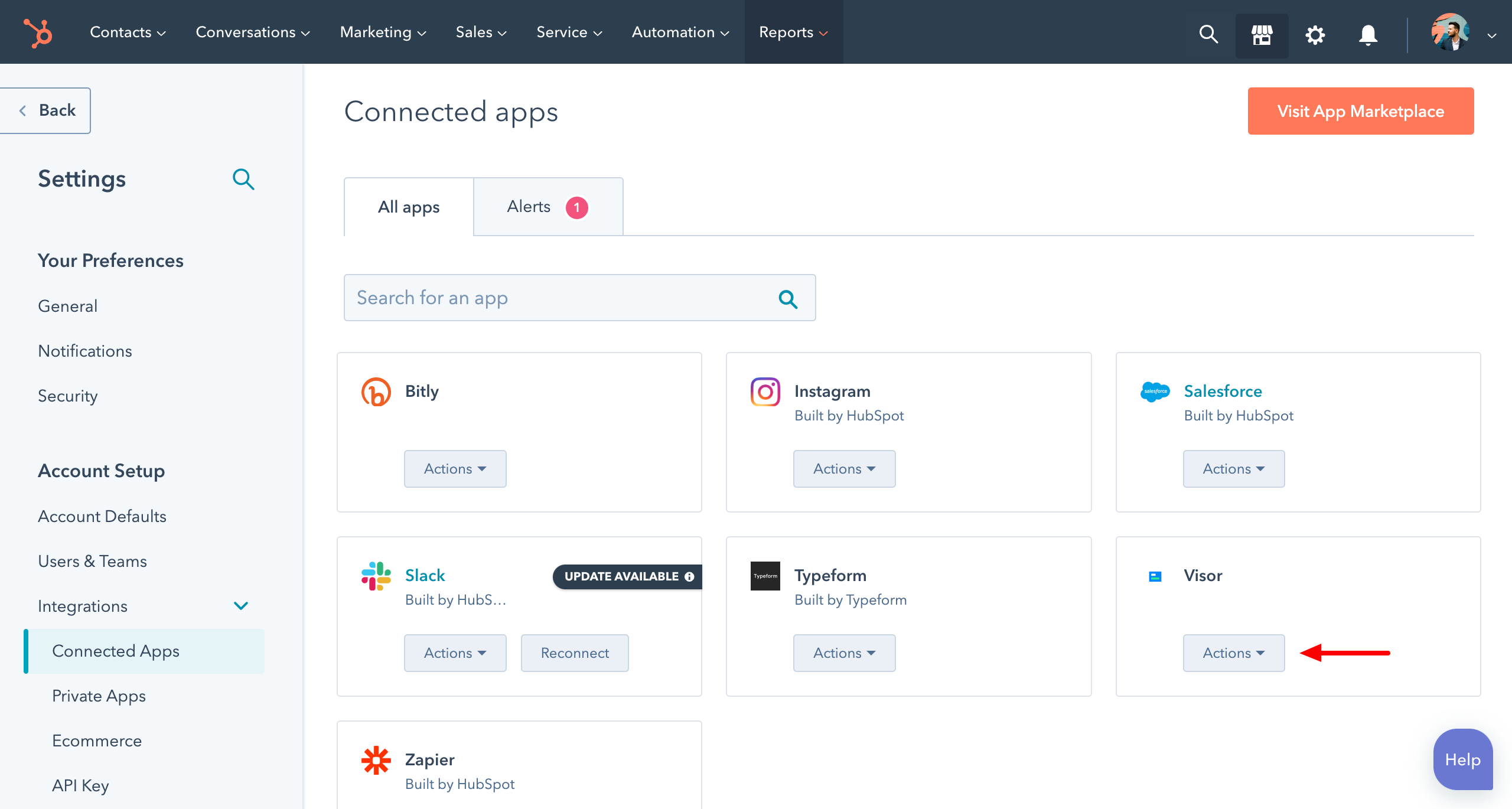Viewport: 1512px width, 809px height.
Task: Open the Reports dropdown menu
Action: [793, 32]
